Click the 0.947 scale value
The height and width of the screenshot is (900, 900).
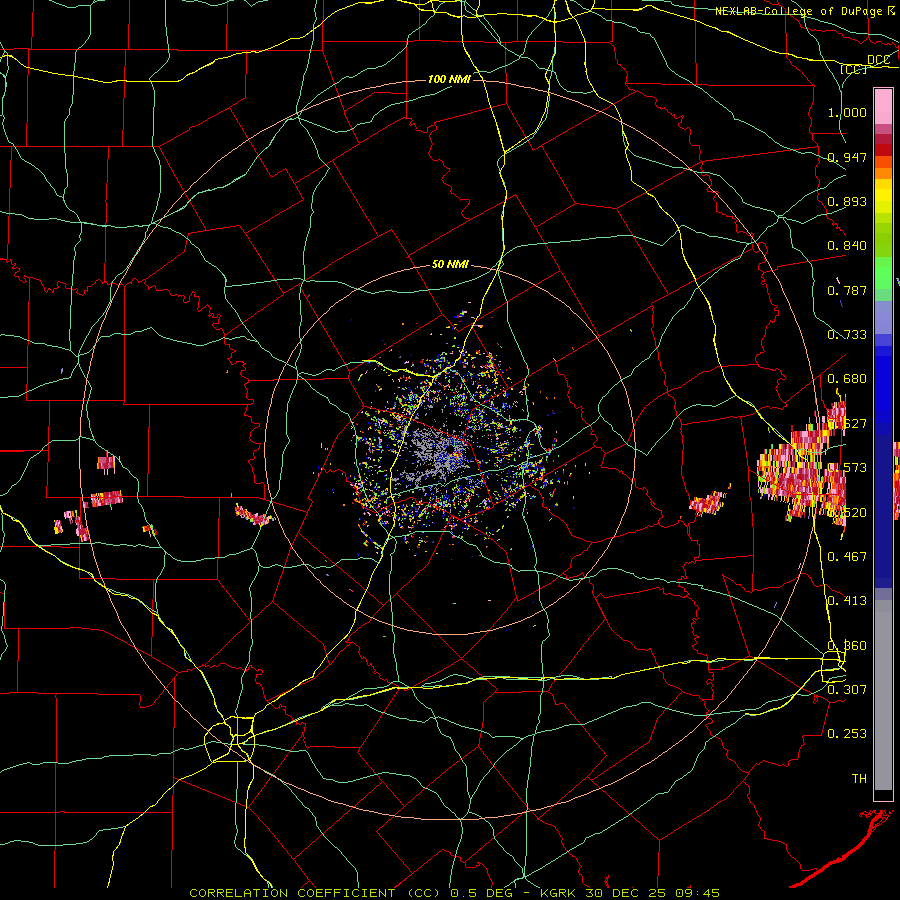[847, 157]
